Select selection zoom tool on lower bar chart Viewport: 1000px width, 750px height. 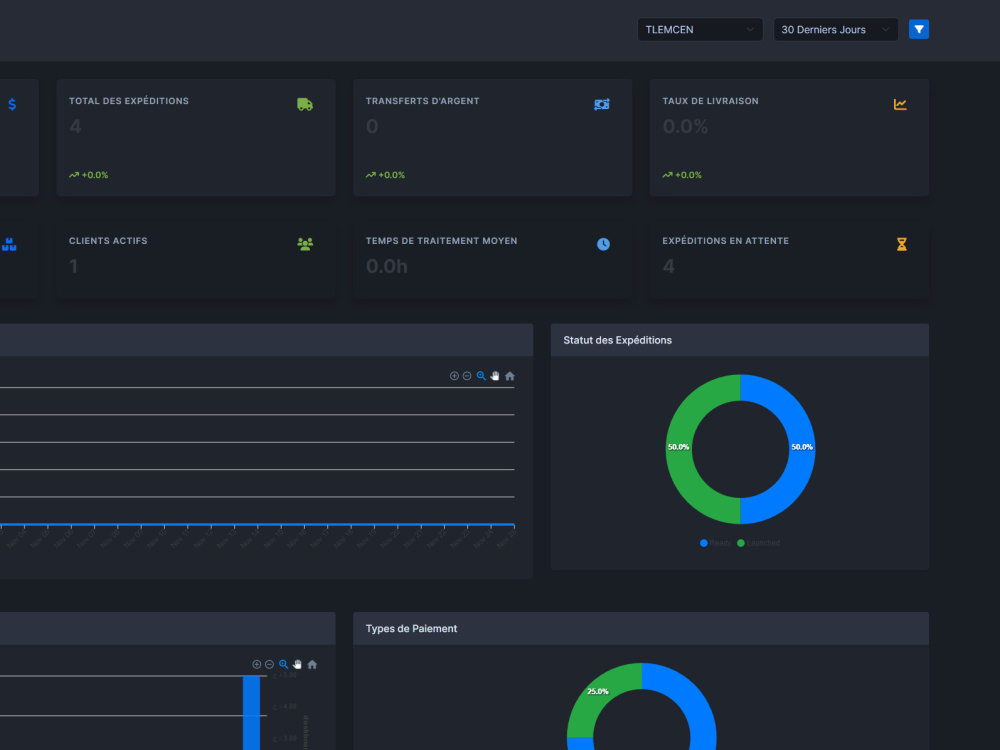point(283,665)
